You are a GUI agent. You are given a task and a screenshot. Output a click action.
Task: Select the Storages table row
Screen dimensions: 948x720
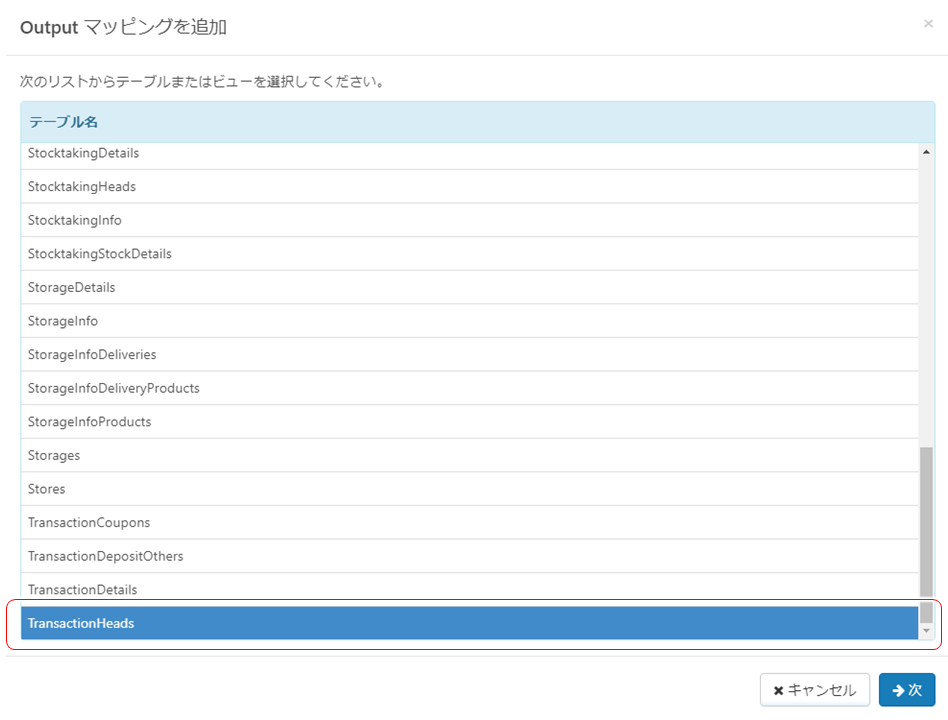[400, 455]
